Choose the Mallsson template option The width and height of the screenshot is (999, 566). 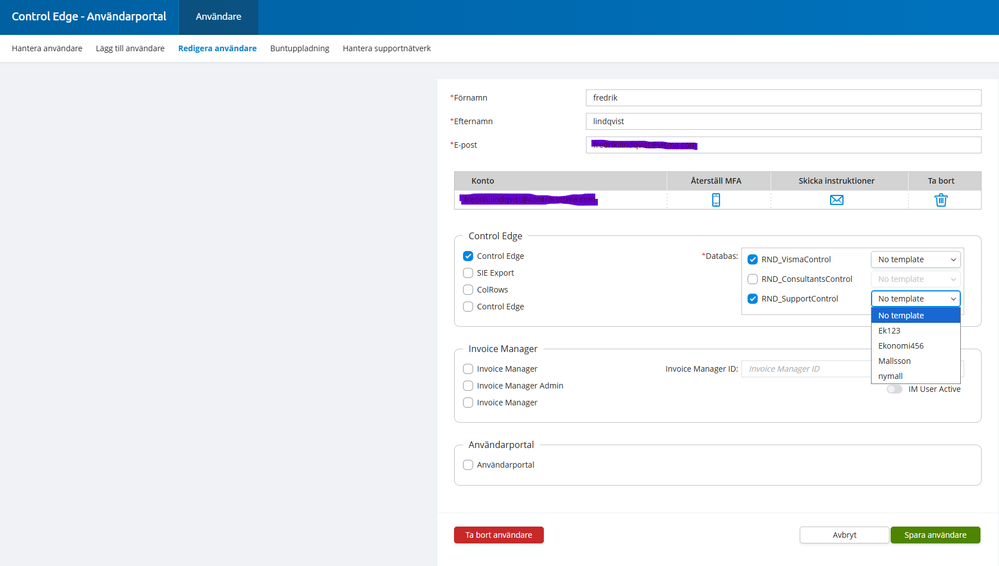pyautogui.click(x=894, y=361)
